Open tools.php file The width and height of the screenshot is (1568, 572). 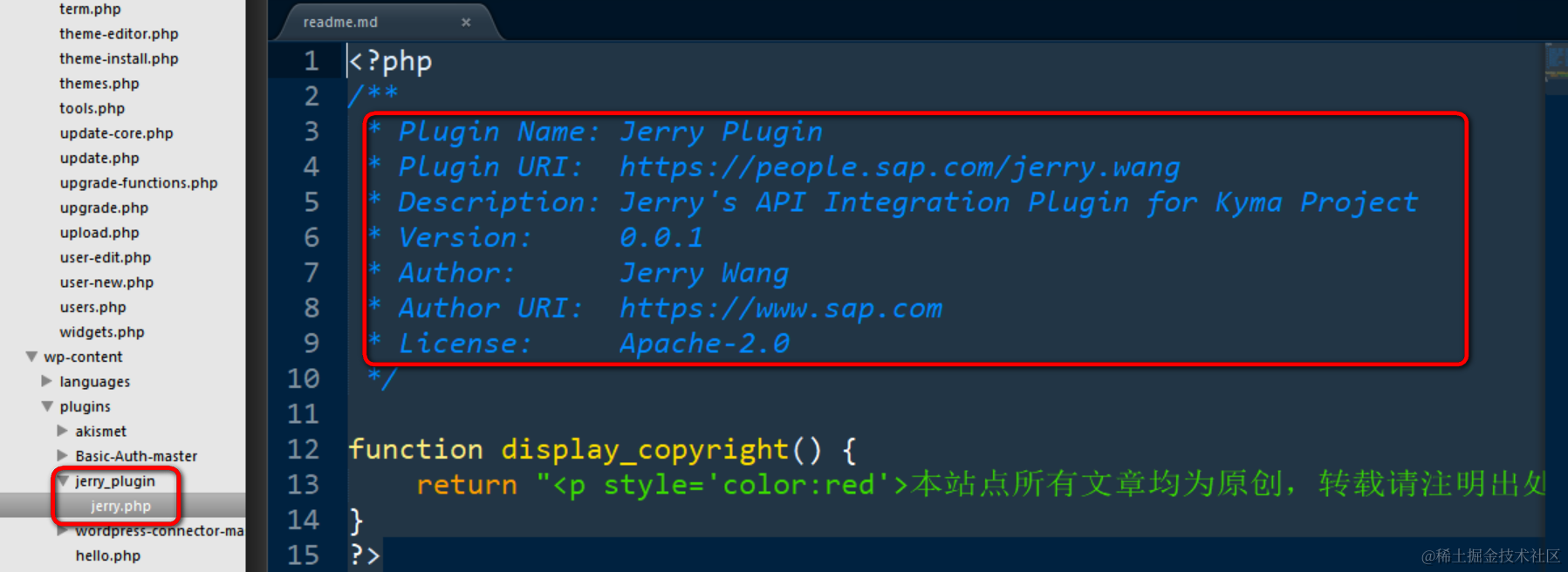pyautogui.click(x=92, y=108)
